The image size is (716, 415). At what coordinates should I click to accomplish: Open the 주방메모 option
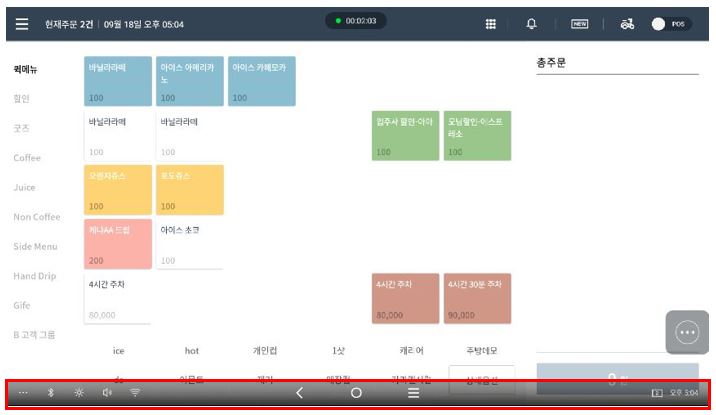pyautogui.click(x=482, y=351)
